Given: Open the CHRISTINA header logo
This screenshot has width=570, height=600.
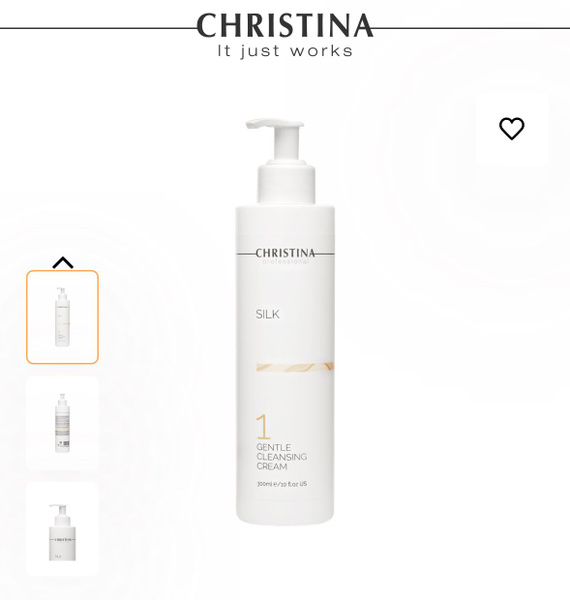Looking at the screenshot, I should click(x=285, y=26).
